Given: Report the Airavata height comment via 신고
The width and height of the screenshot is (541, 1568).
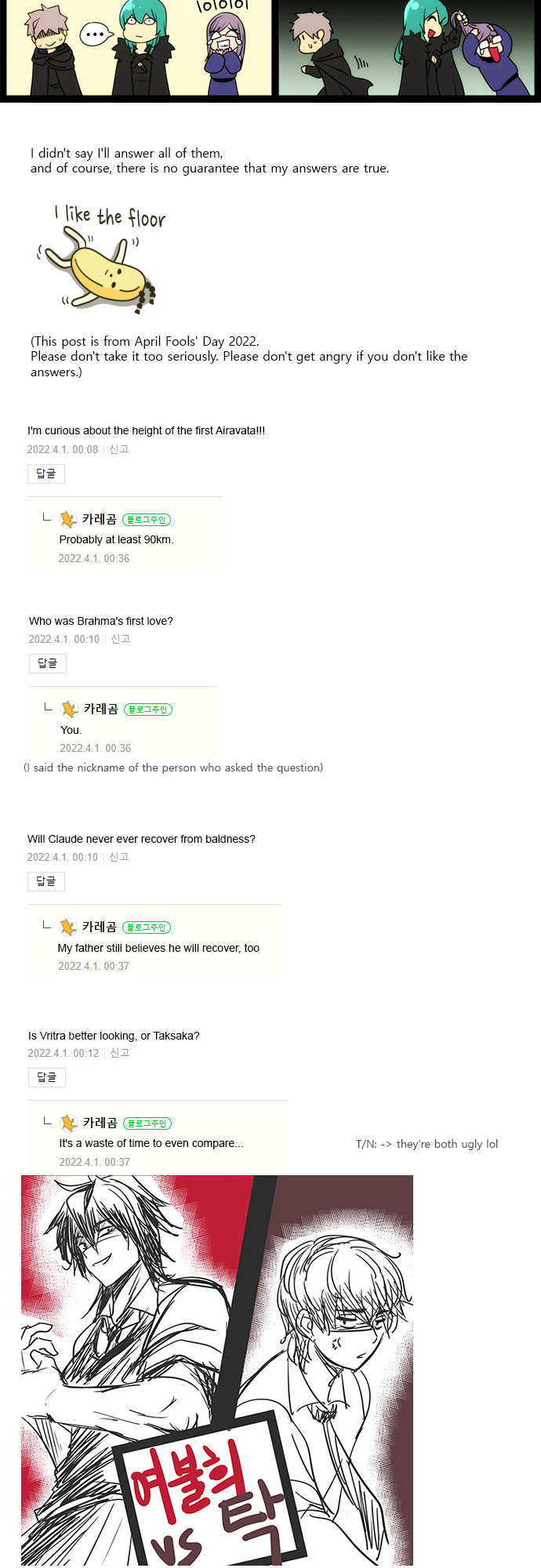Looking at the screenshot, I should [119, 449].
